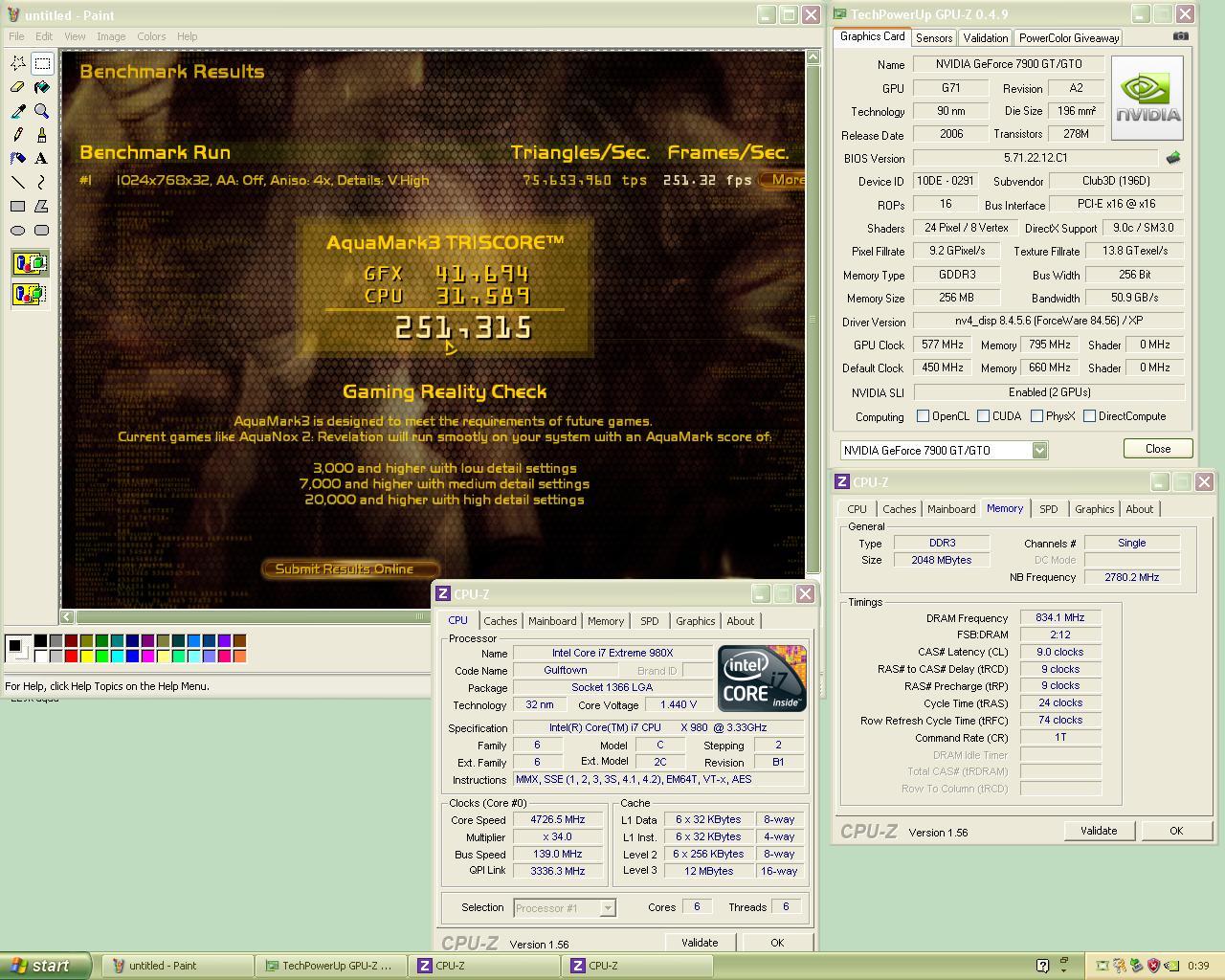
Task: Click the GPU-Z camera screenshot icon
Action: click(1181, 36)
